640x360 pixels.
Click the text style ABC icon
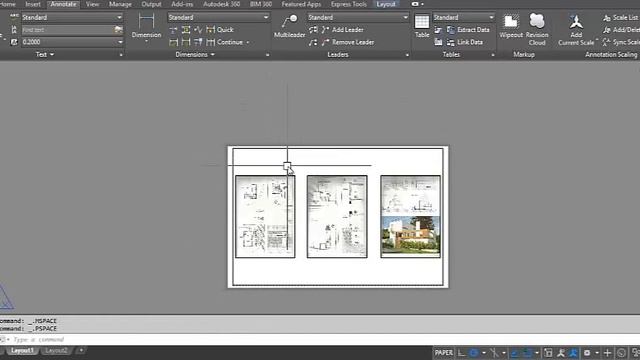14,17
